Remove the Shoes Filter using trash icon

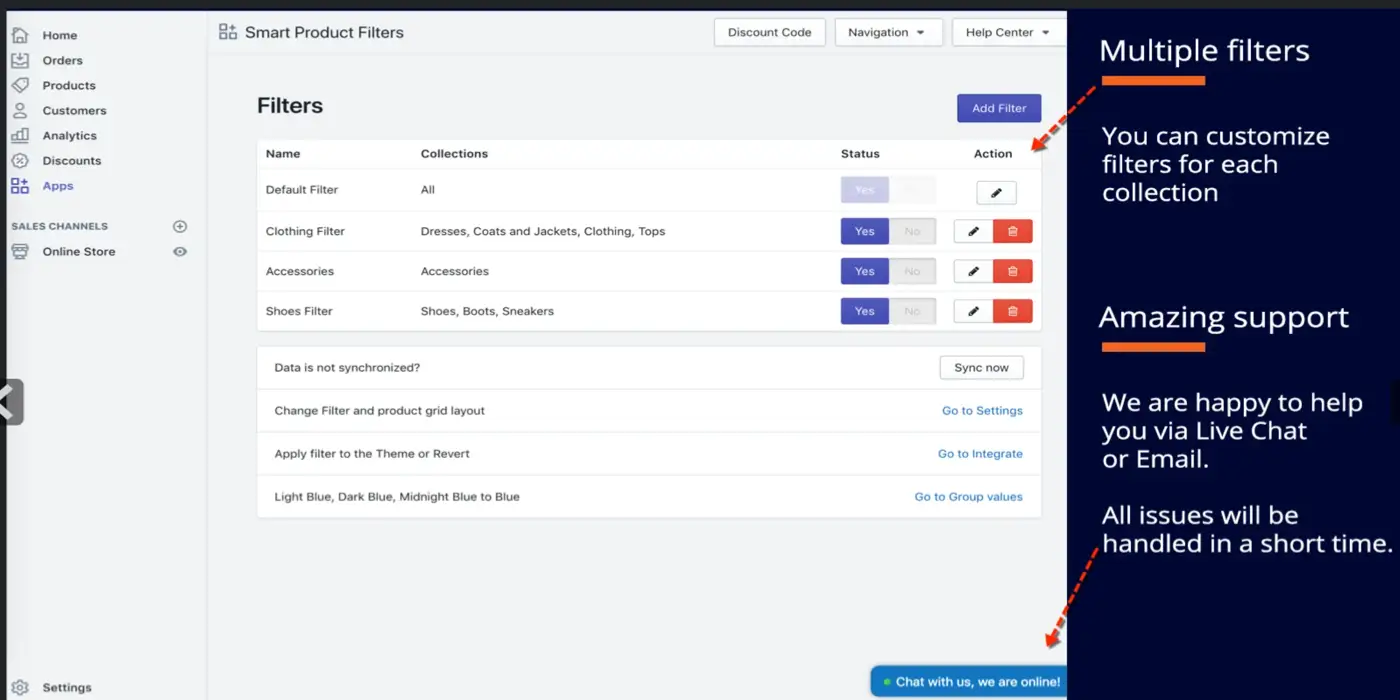pos(1012,311)
